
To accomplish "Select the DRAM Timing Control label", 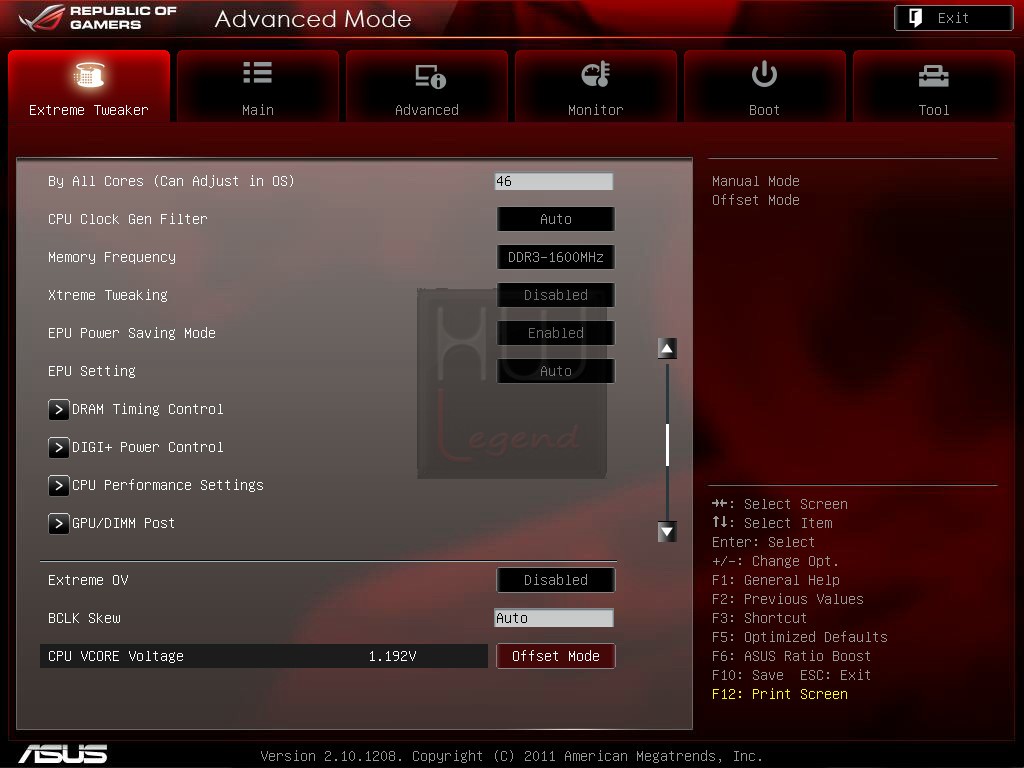I will click(148, 409).
